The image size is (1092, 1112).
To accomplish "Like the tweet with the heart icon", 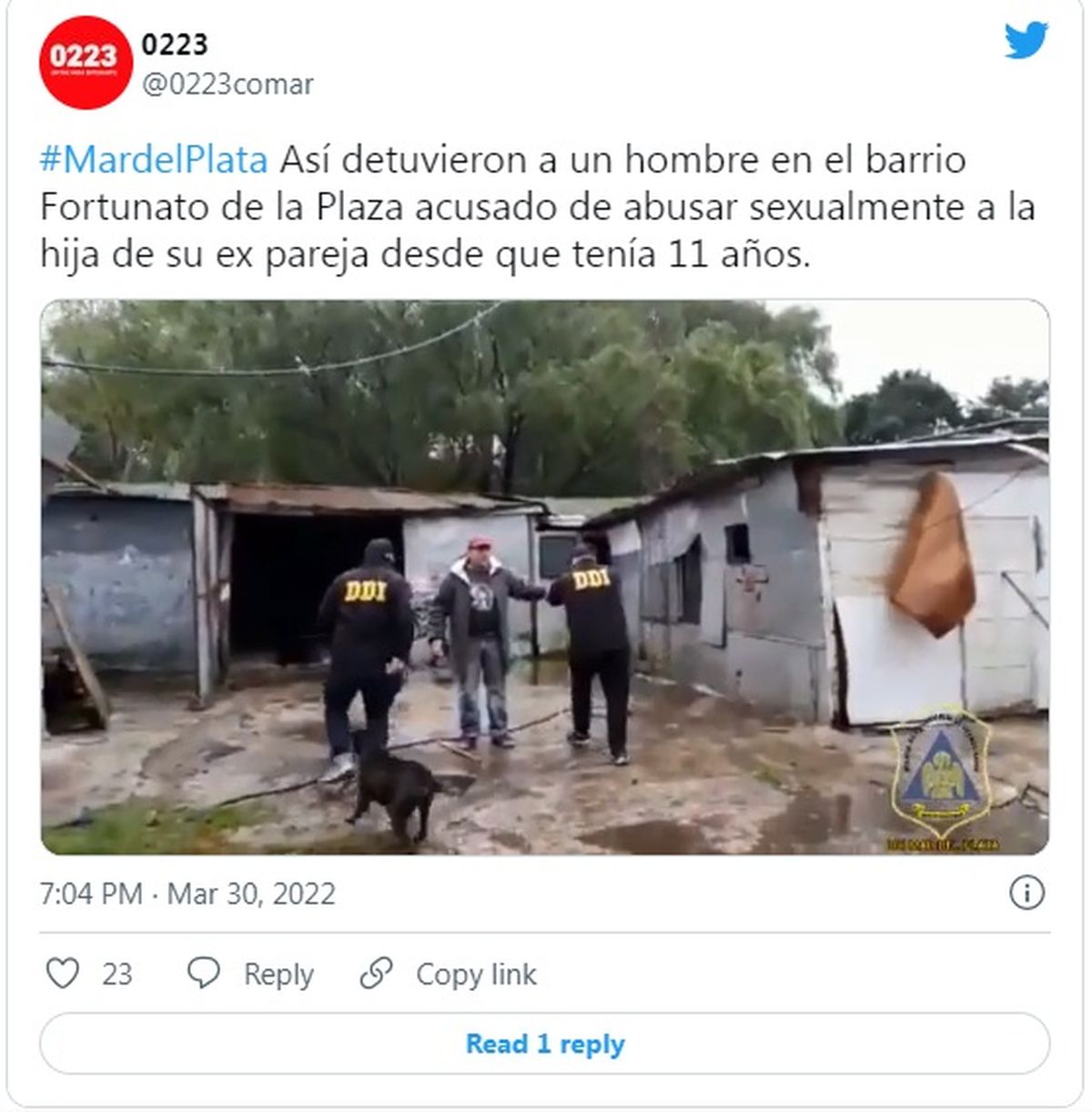I will 62,974.
